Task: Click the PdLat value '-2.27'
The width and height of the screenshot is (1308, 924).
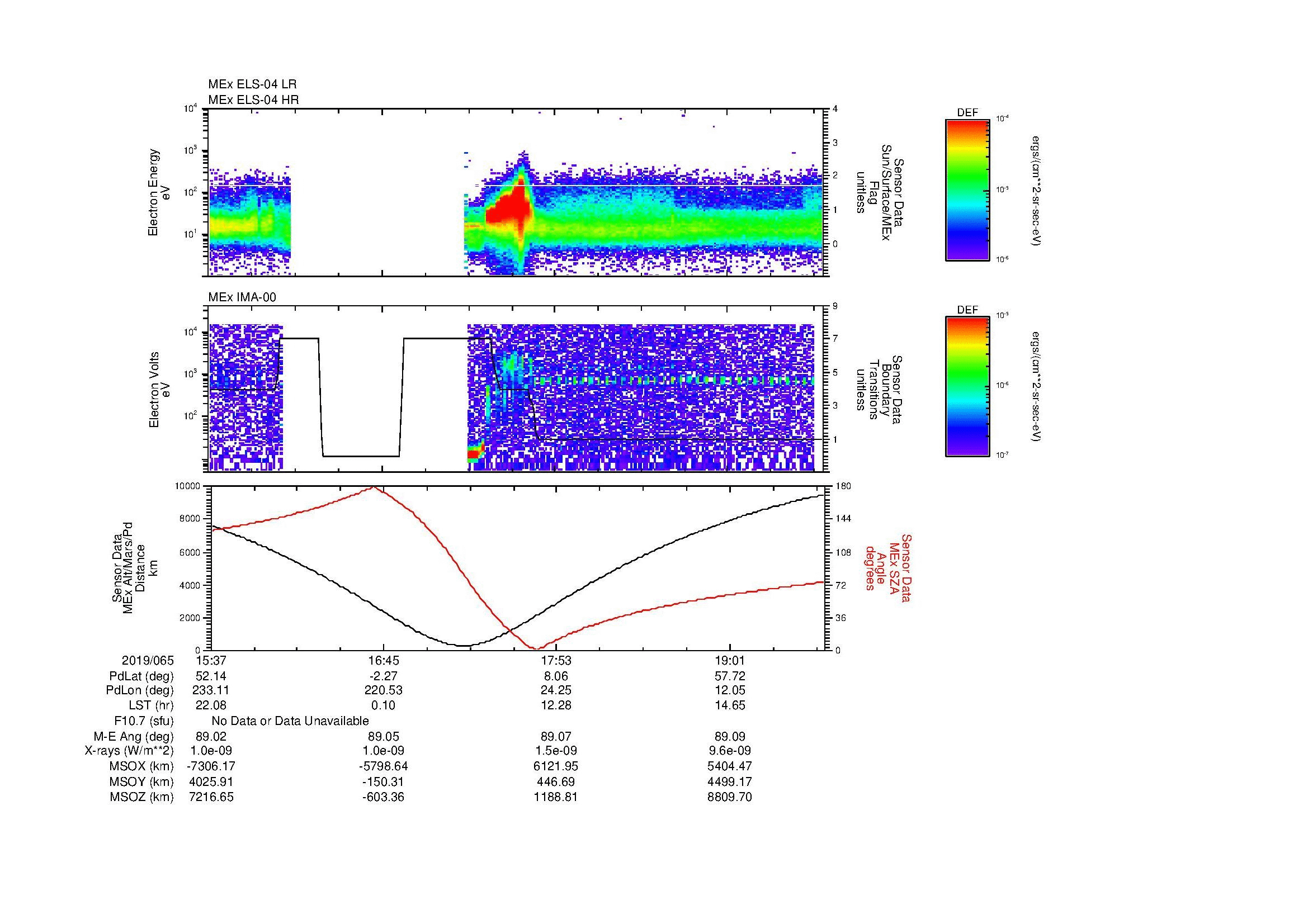Action: 384,676
